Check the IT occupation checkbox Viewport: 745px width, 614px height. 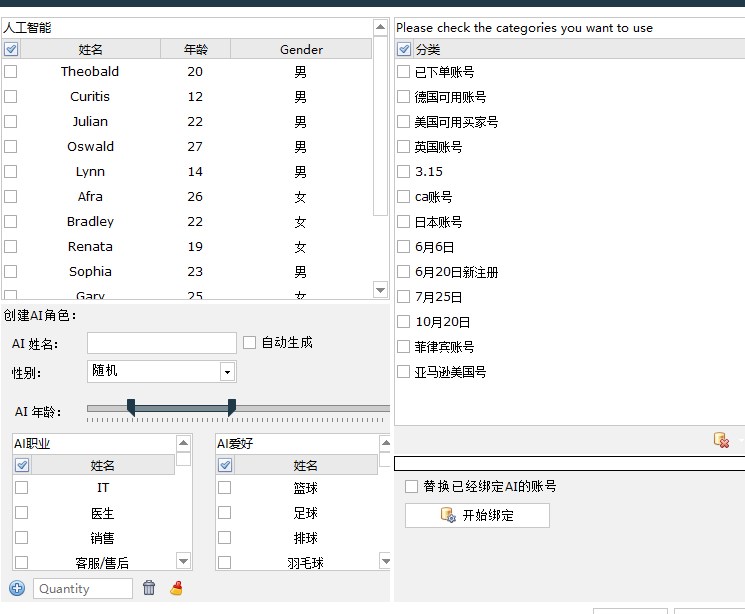pos(21,488)
